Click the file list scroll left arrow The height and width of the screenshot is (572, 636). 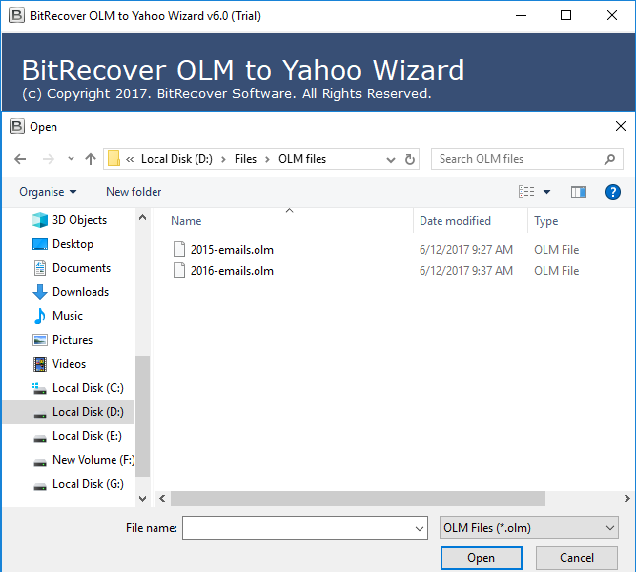pyautogui.click(x=162, y=499)
